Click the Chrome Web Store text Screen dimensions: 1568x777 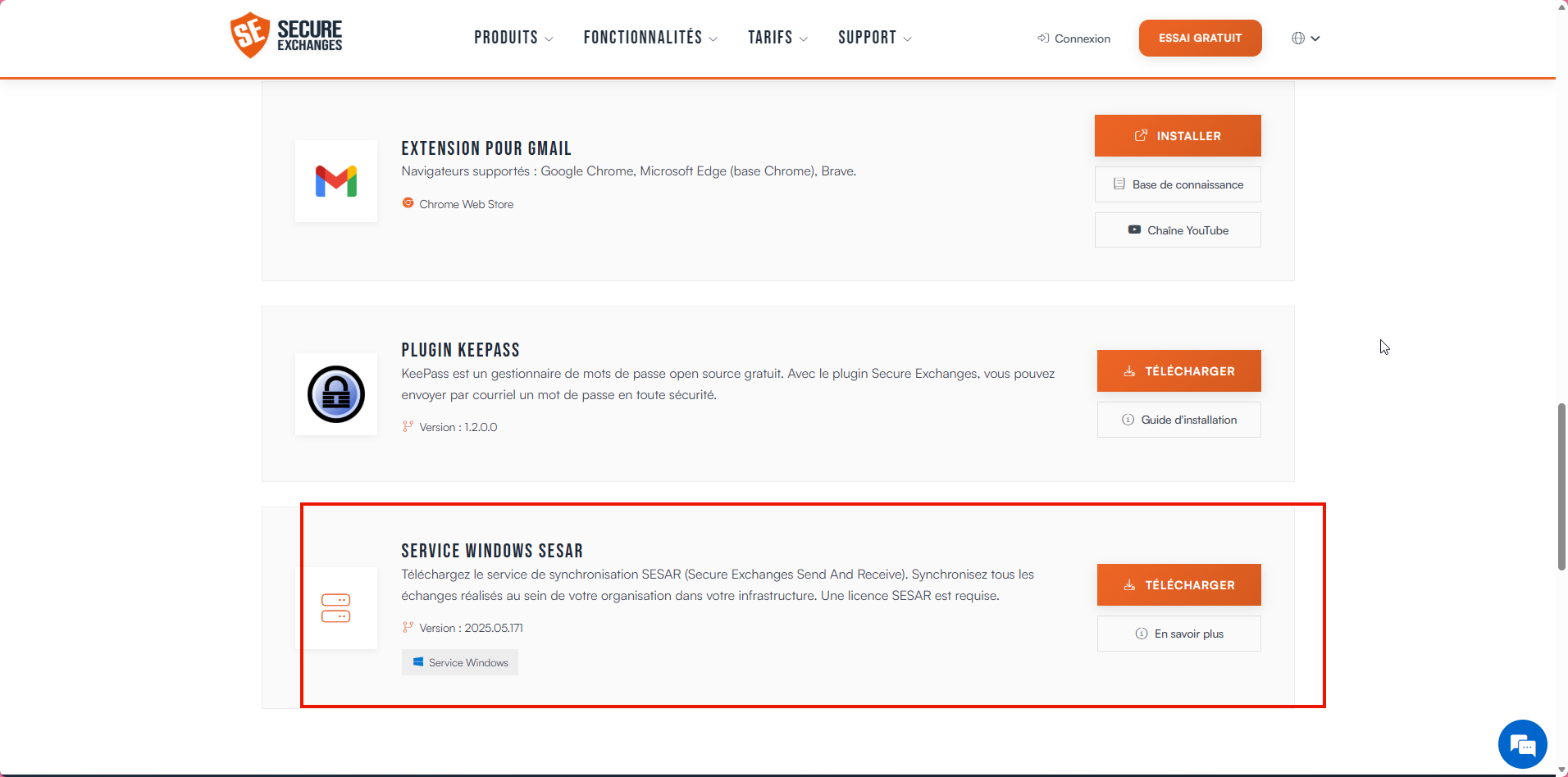pos(467,204)
